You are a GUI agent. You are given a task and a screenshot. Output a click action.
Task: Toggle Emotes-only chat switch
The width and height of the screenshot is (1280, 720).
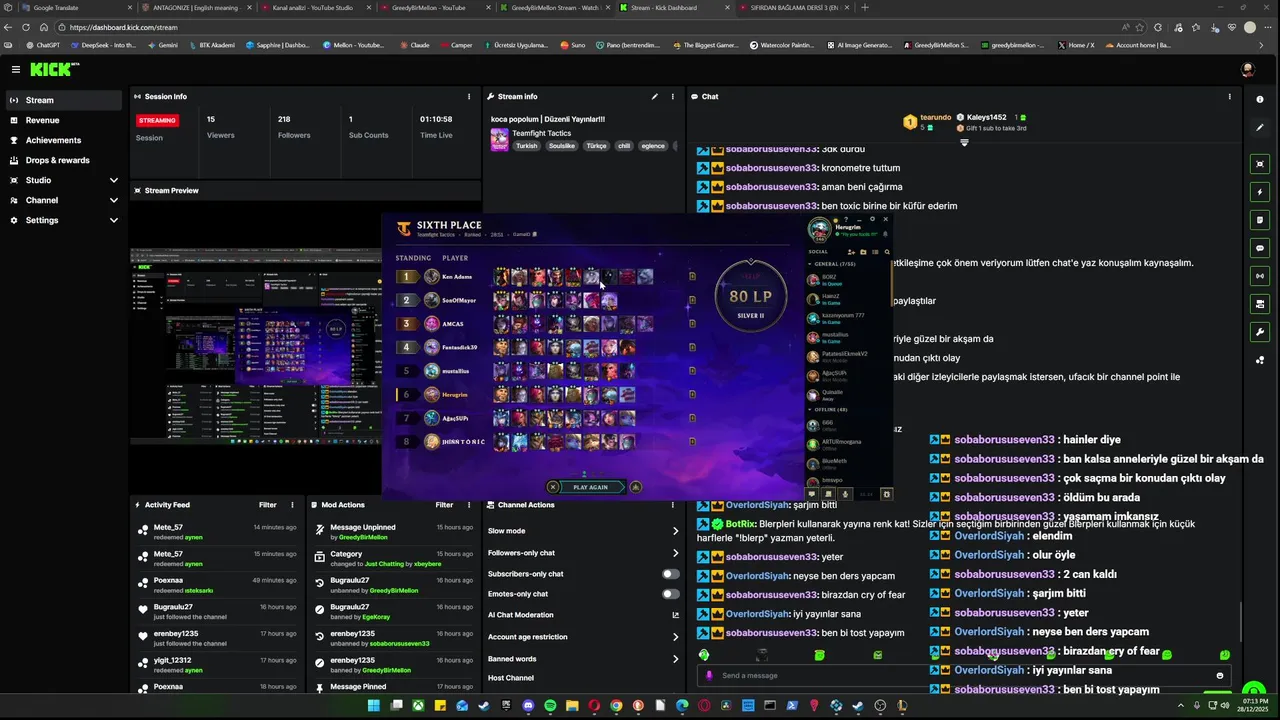click(x=670, y=594)
